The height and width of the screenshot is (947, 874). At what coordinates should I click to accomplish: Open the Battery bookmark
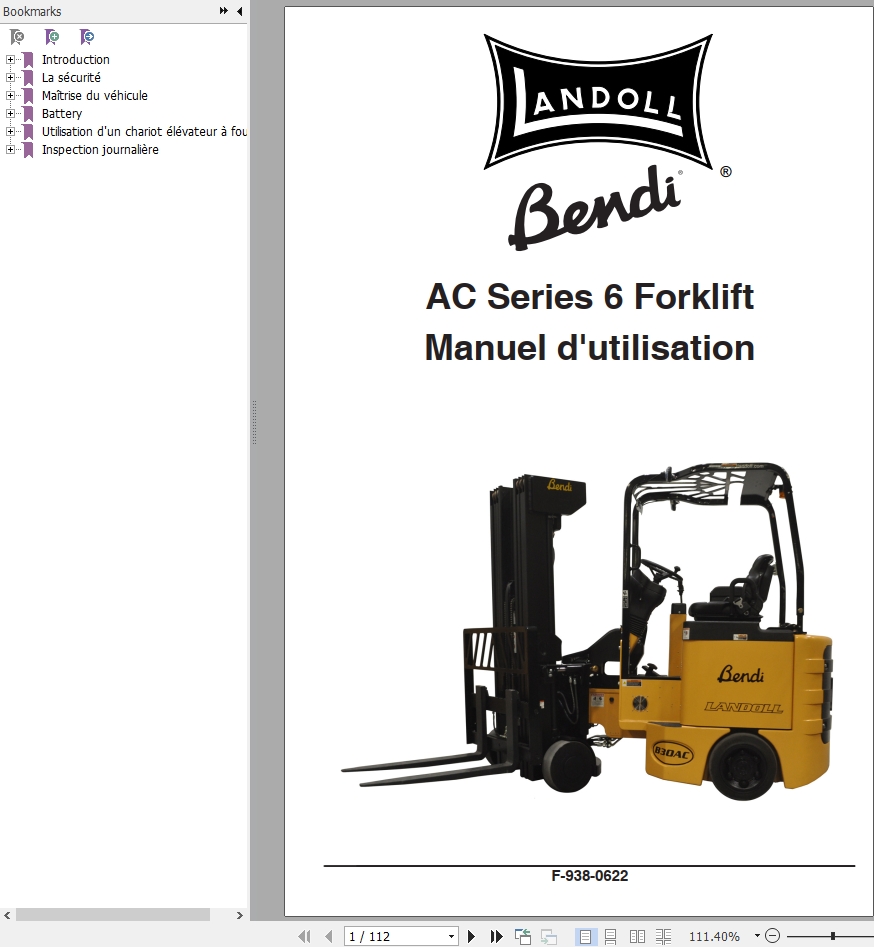point(62,114)
